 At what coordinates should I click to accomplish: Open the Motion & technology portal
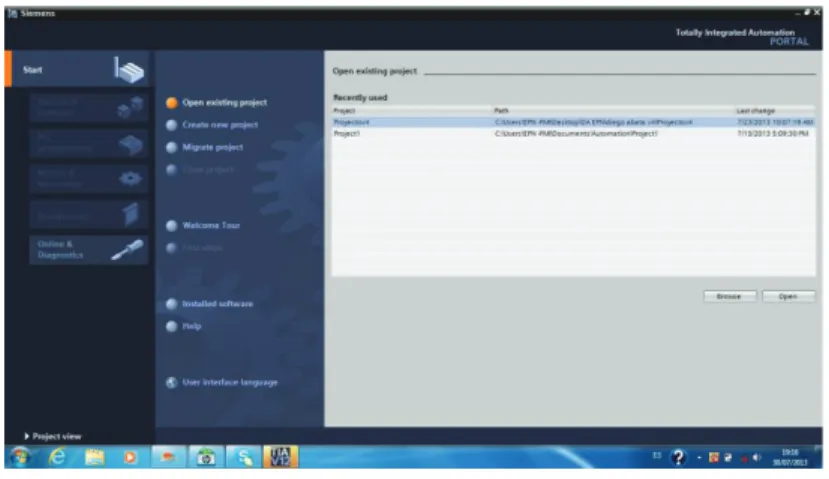pyautogui.click(x=89, y=179)
